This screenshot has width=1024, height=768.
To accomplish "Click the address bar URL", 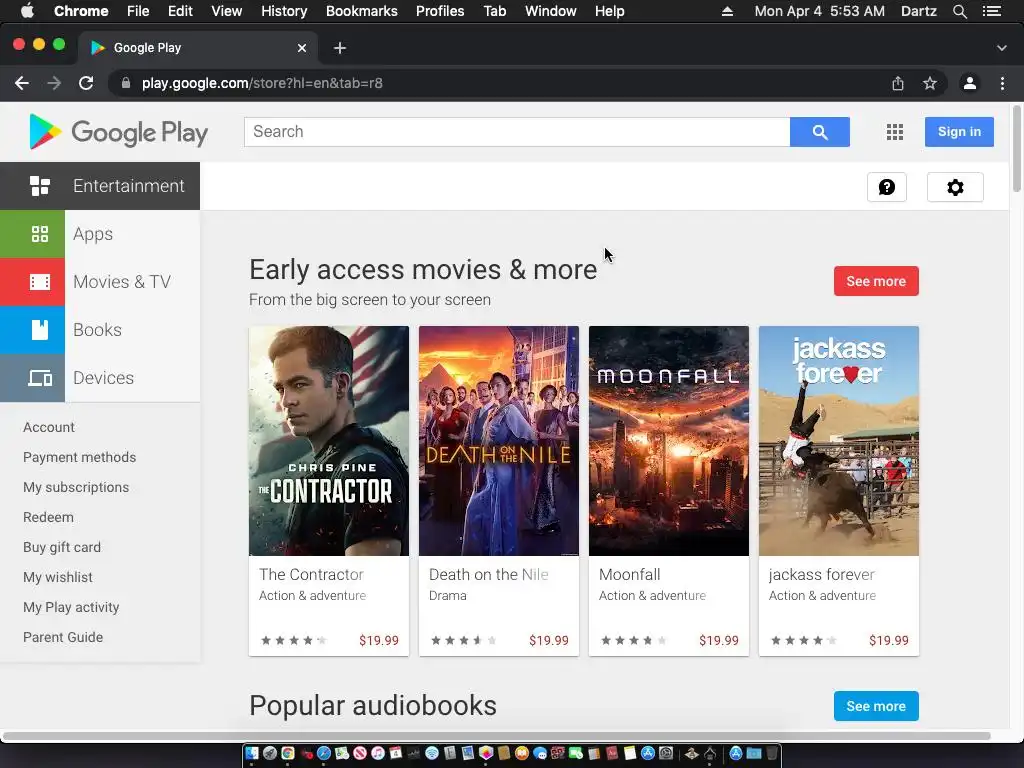I will tap(262, 84).
